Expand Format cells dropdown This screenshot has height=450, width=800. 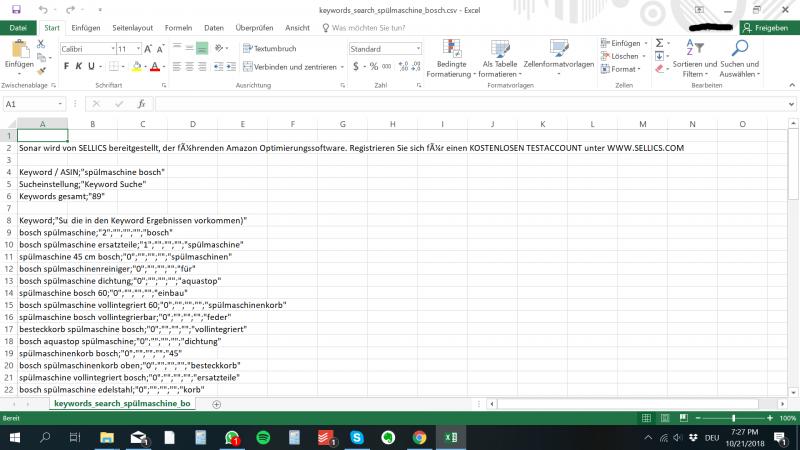coord(639,69)
